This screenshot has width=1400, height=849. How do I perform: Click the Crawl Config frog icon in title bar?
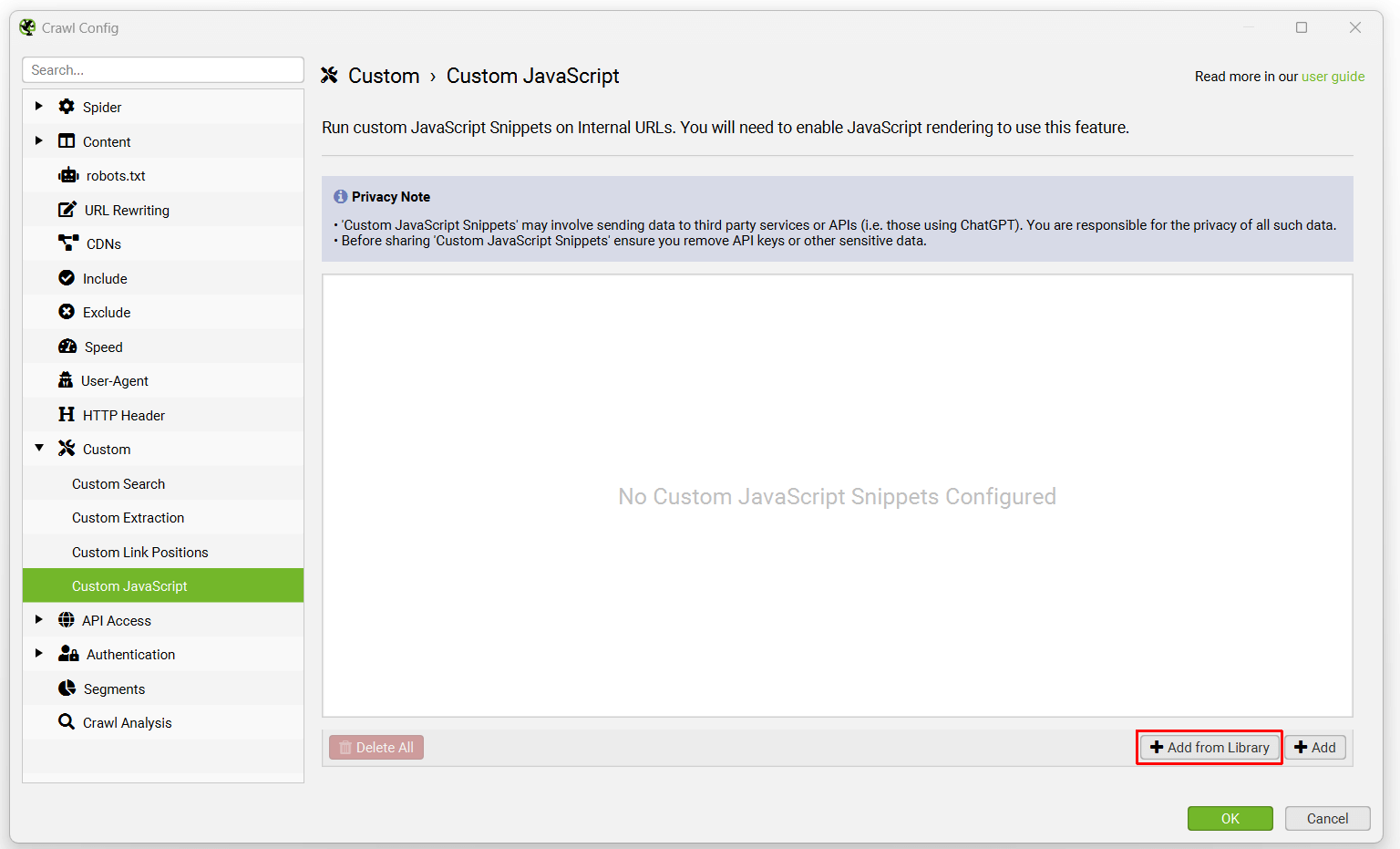pyautogui.click(x=27, y=27)
